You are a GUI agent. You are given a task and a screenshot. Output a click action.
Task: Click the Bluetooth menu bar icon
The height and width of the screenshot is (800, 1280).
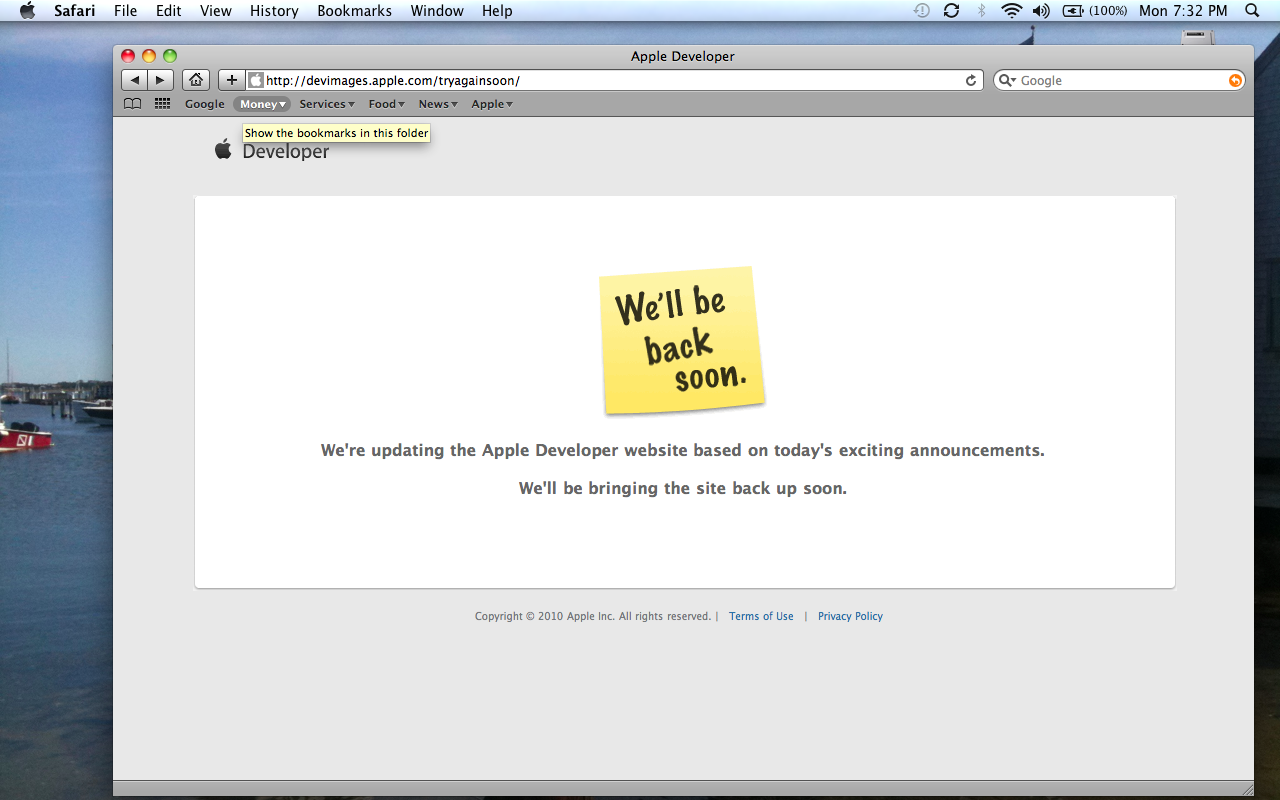click(x=981, y=10)
